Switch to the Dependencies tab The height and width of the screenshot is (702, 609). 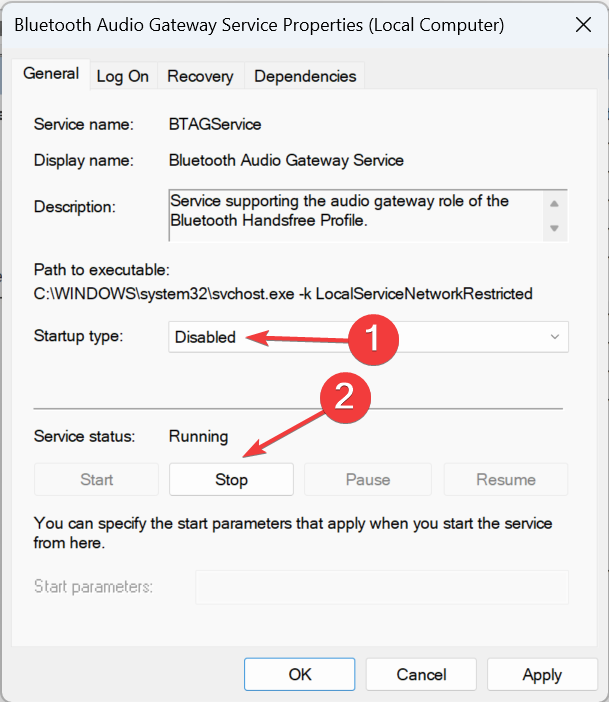pyautogui.click(x=305, y=76)
